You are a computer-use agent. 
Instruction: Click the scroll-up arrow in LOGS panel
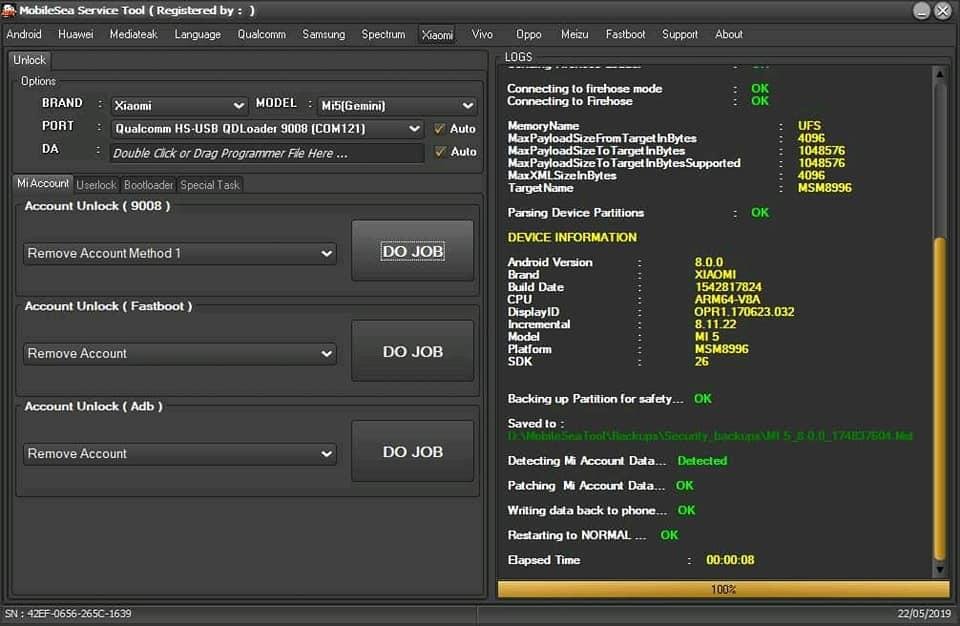click(940, 73)
